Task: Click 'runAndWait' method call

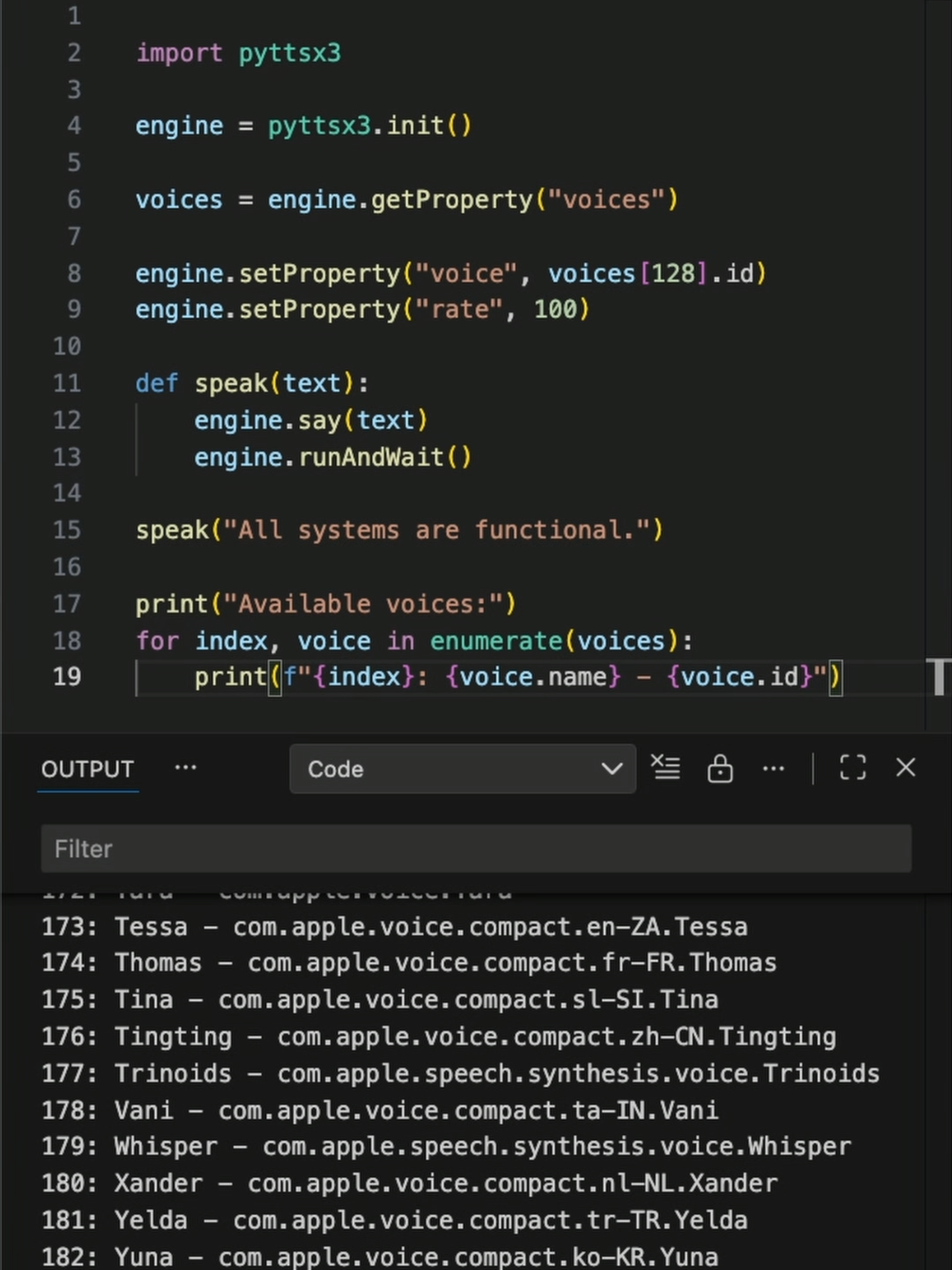Action: [x=371, y=457]
